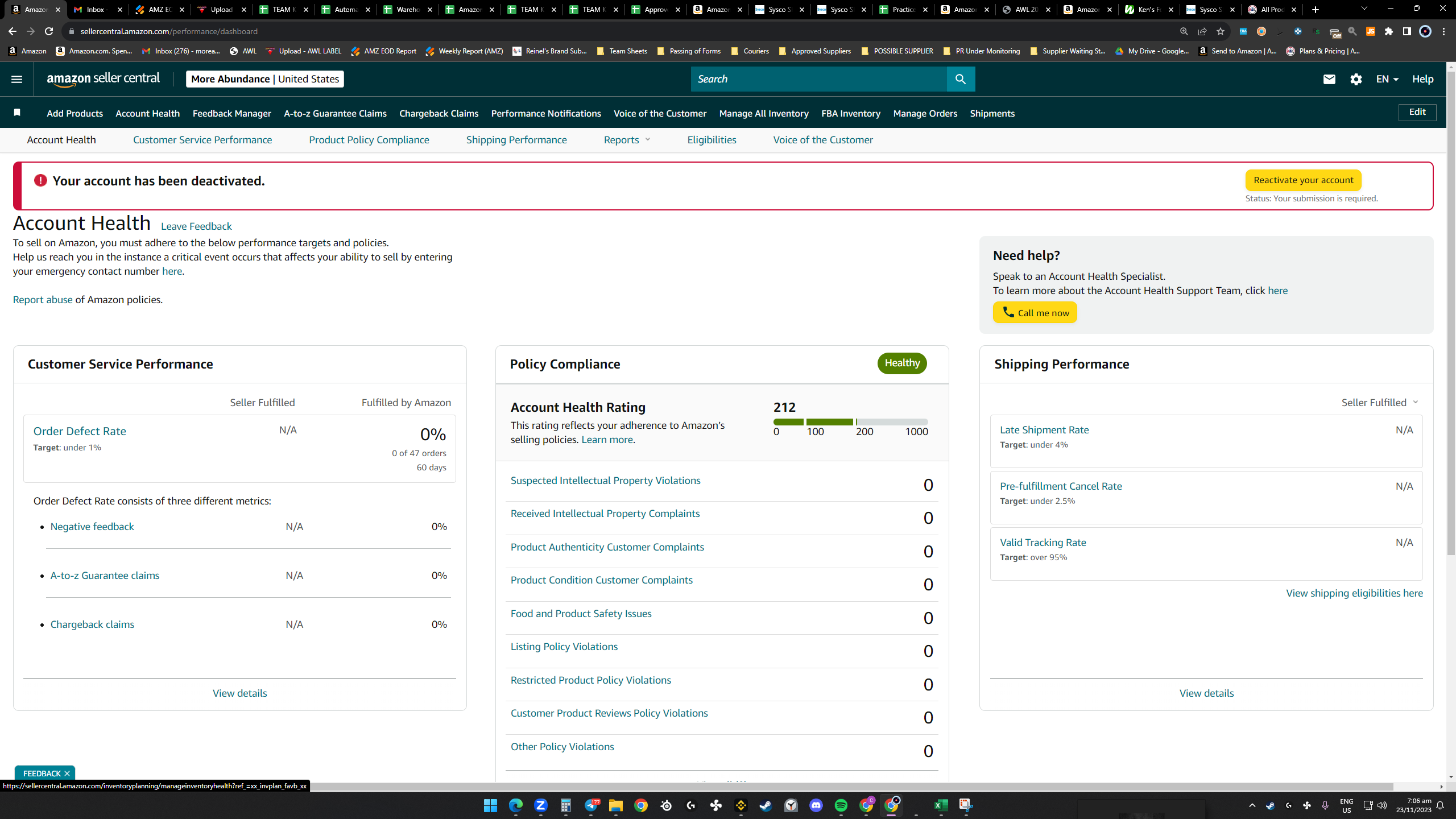Expand the Seller Fulfilled shipping dropdown

click(1380, 403)
